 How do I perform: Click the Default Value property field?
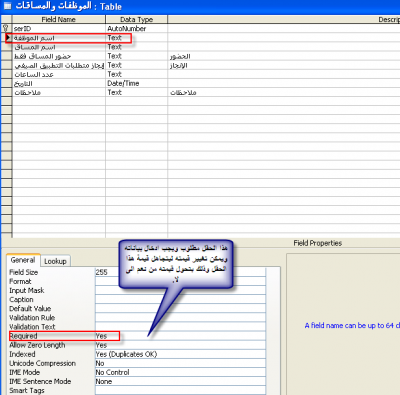[180, 308]
